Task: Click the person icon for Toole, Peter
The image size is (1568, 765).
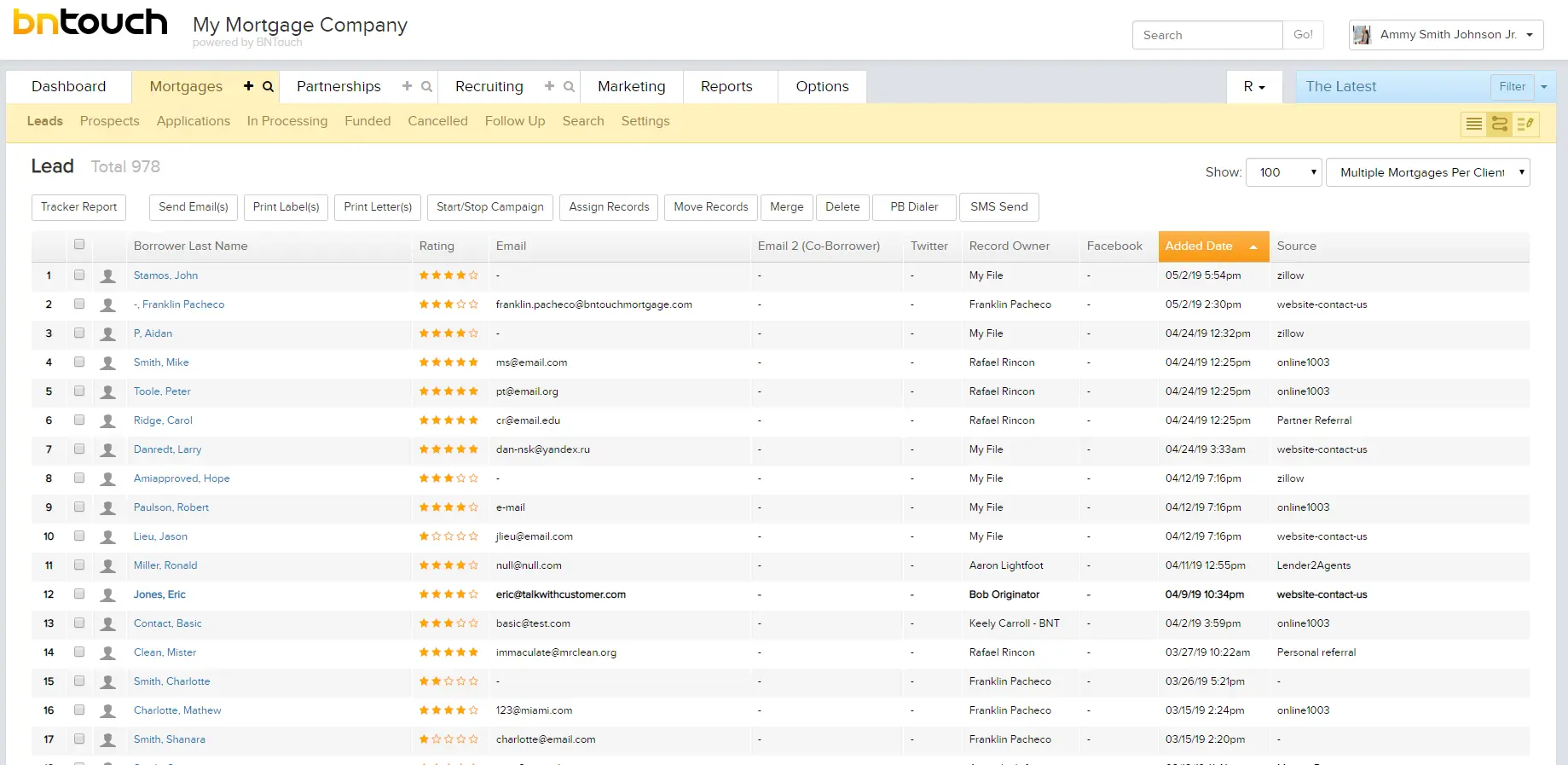Action: 108,392
